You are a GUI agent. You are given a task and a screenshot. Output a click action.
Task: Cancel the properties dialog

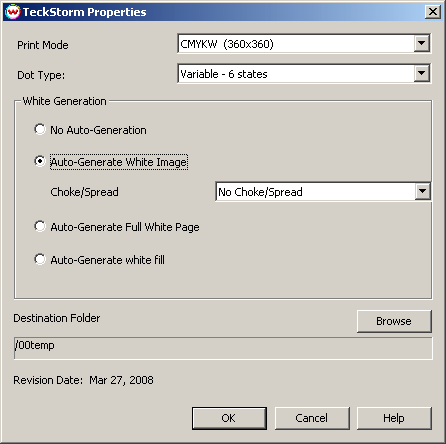pos(312,418)
